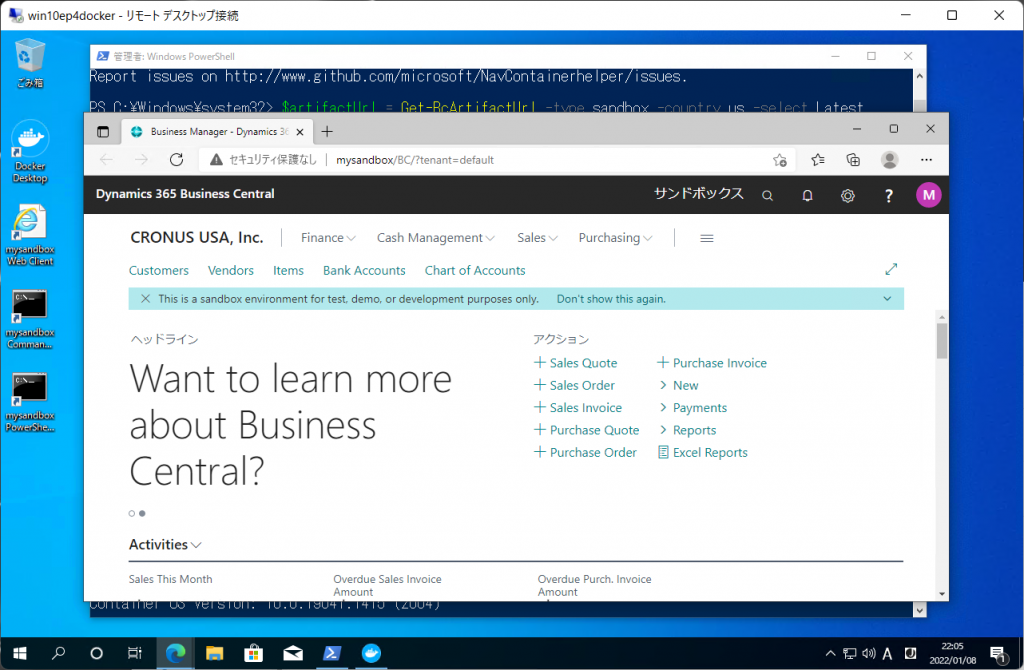Open Mail from the taskbar

[x=293, y=653]
